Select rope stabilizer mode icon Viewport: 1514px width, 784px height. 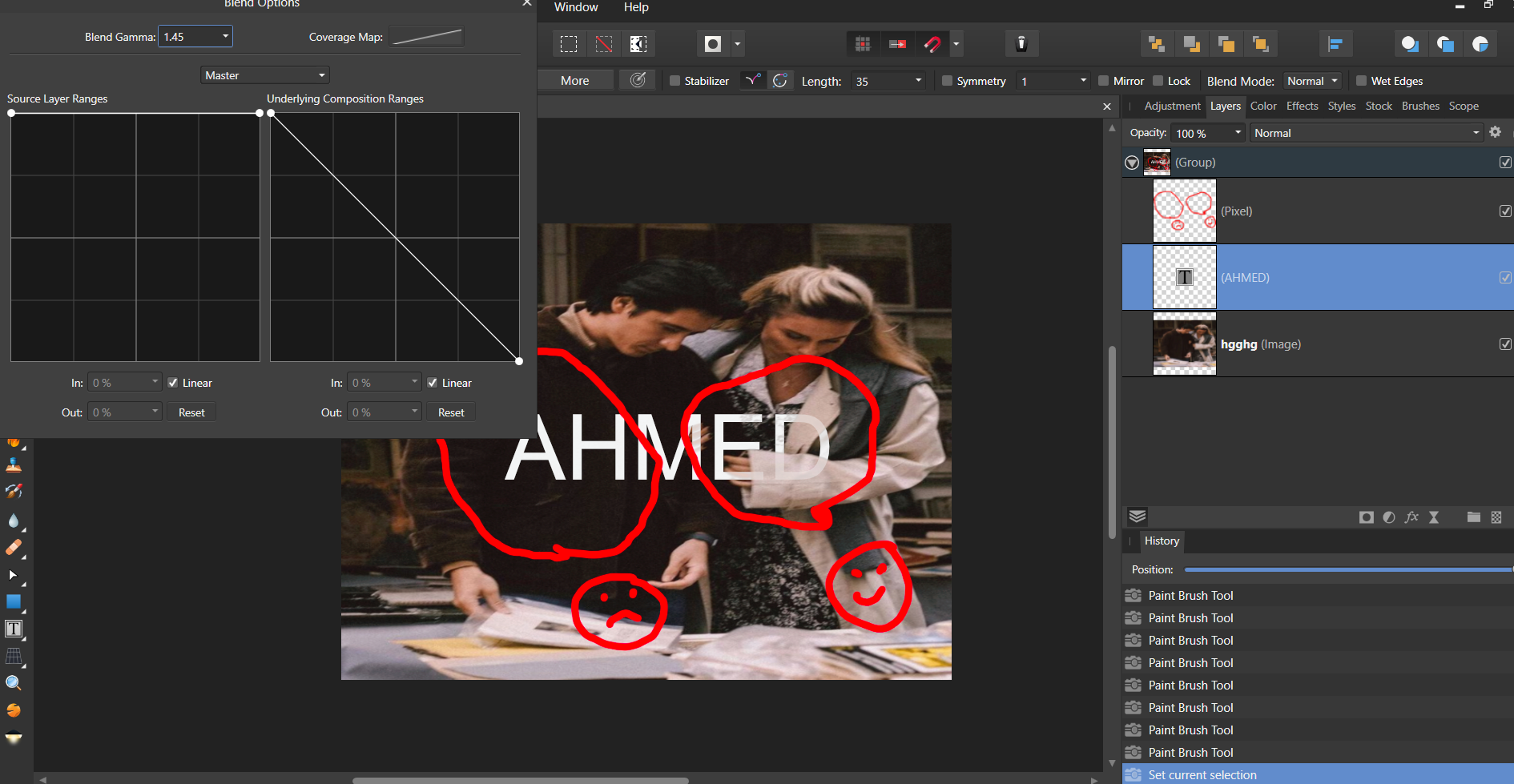(752, 80)
